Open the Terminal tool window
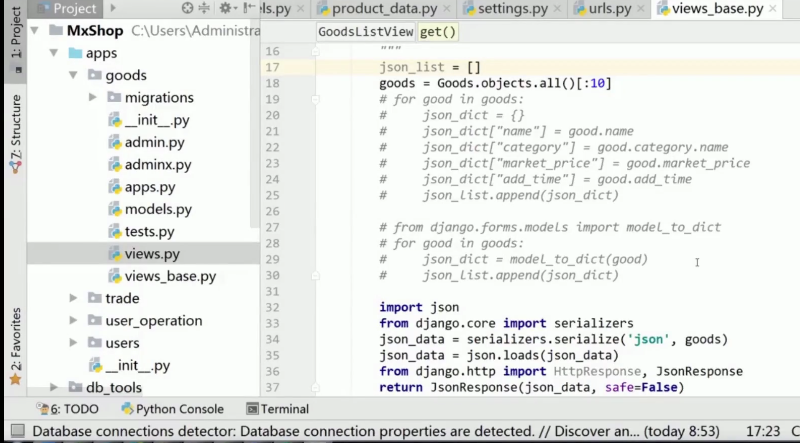This screenshot has height=443, width=800. click(278, 409)
